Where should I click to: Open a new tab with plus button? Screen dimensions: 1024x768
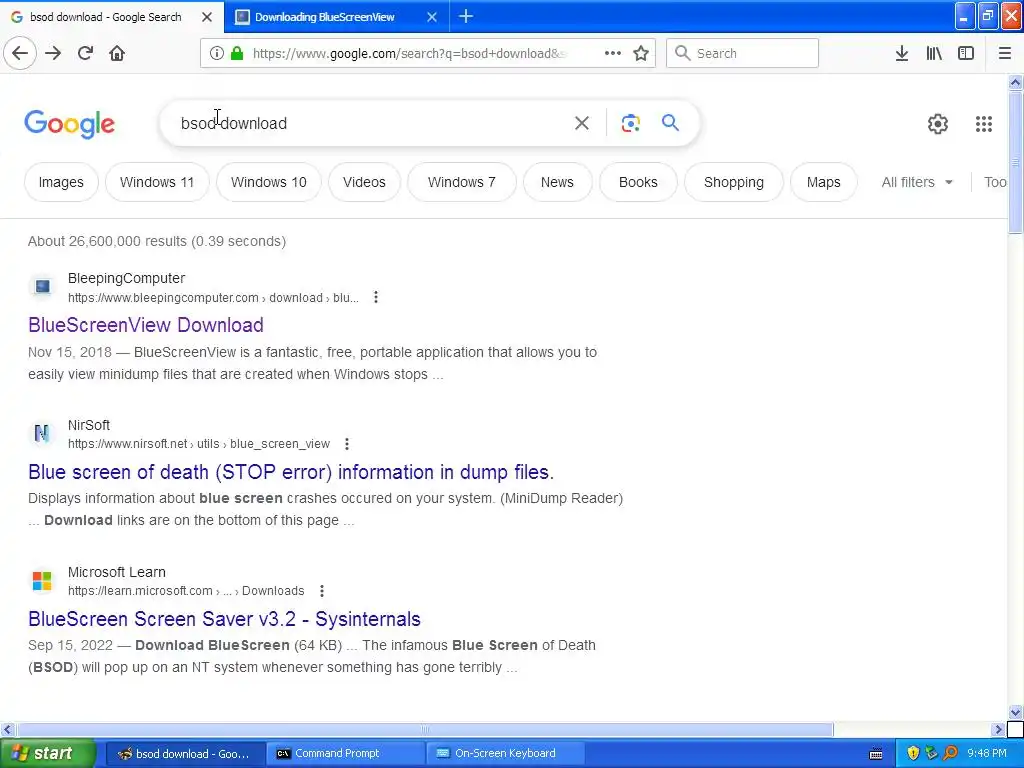pyautogui.click(x=466, y=16)
